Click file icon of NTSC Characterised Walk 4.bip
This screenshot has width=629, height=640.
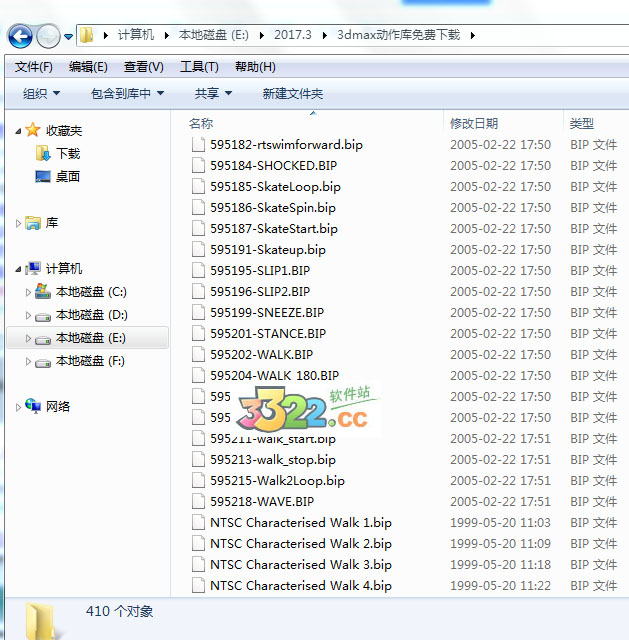(198, 585)
